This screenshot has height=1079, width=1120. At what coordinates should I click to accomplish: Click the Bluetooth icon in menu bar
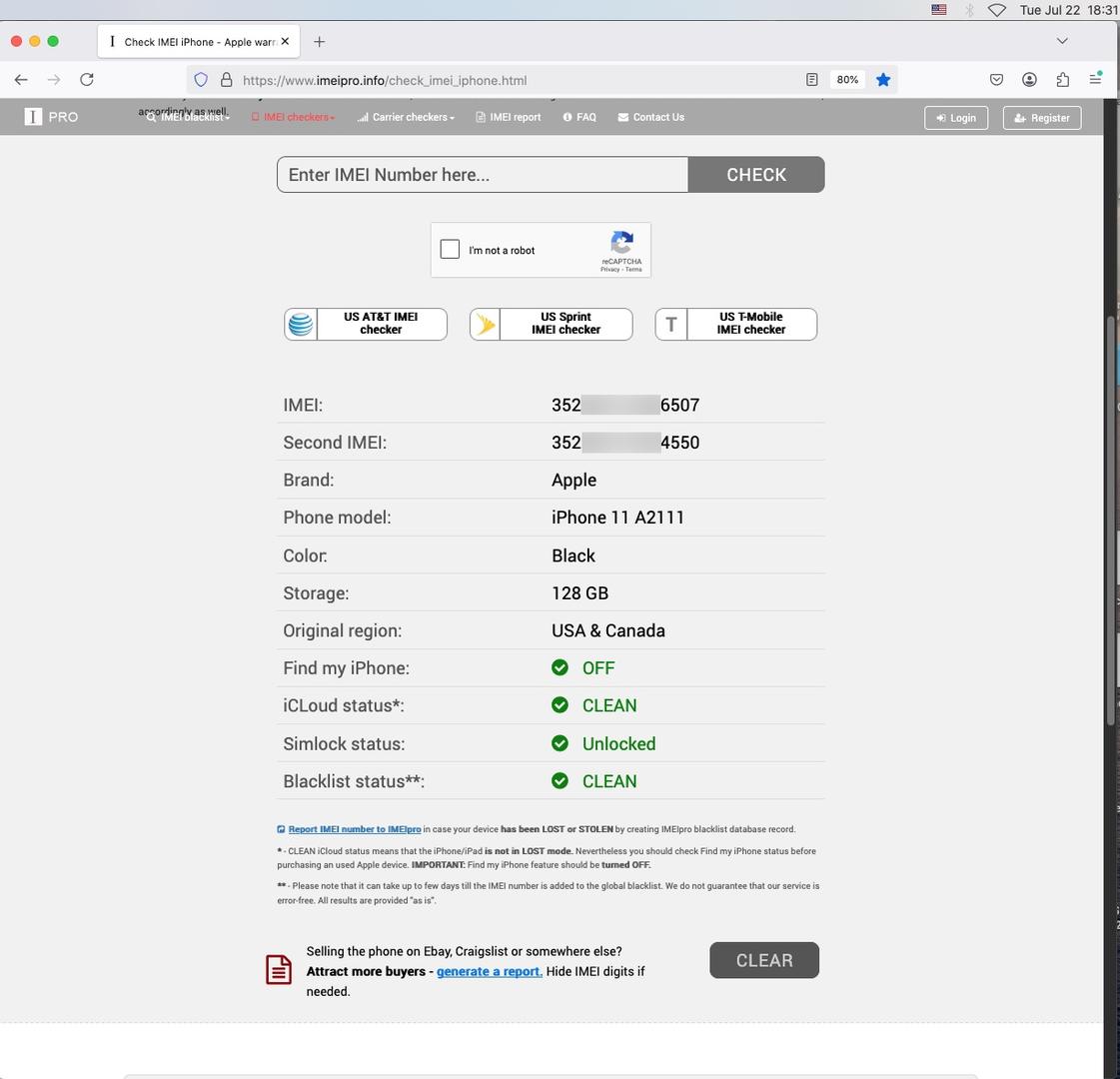click(x=969, y=10)
